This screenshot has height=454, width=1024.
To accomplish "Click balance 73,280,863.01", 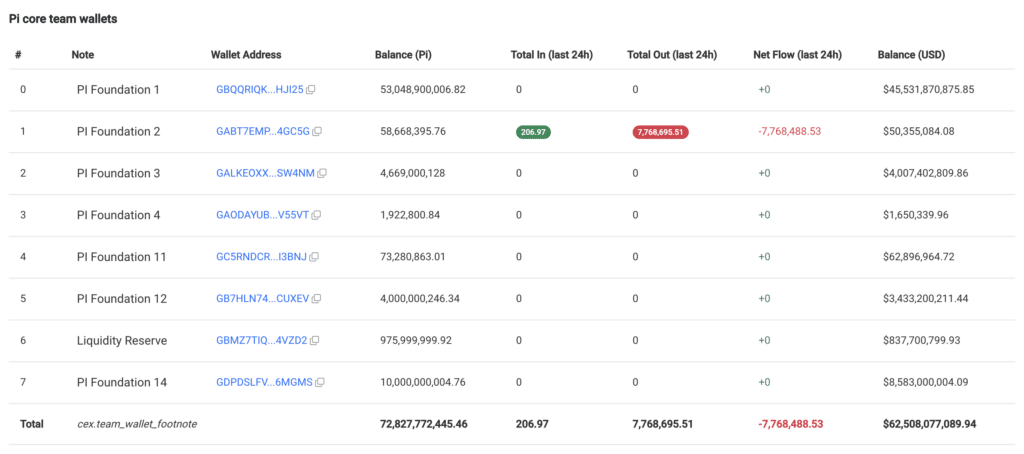I will click(x=413, y=257).
